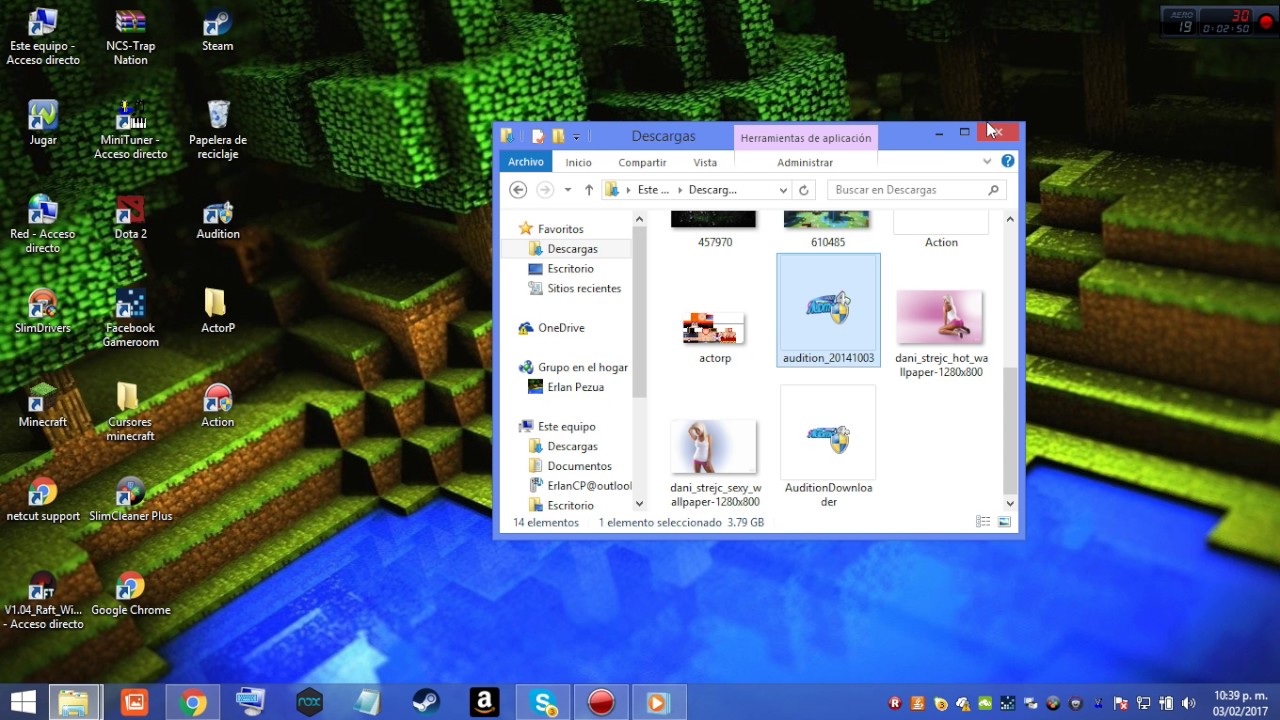Screen dimensions: 1280x720
Task: Switch to the Inicio ribbon tab
Action: pos(578,162)
